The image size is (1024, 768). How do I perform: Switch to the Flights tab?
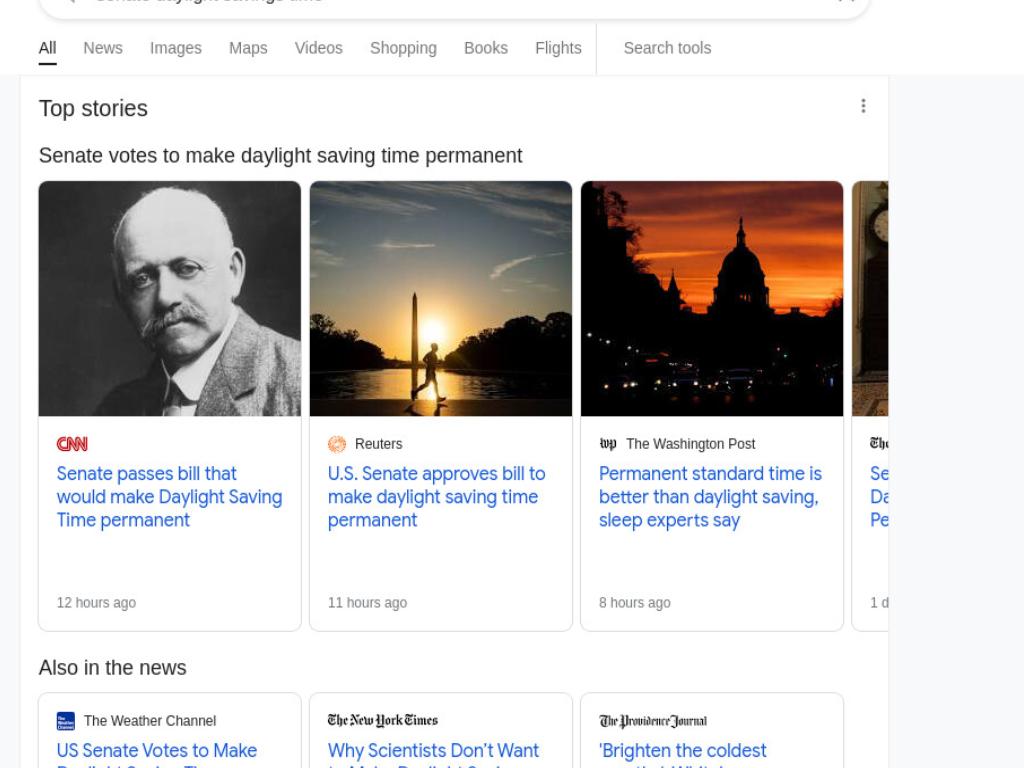(x=558, y=48)
